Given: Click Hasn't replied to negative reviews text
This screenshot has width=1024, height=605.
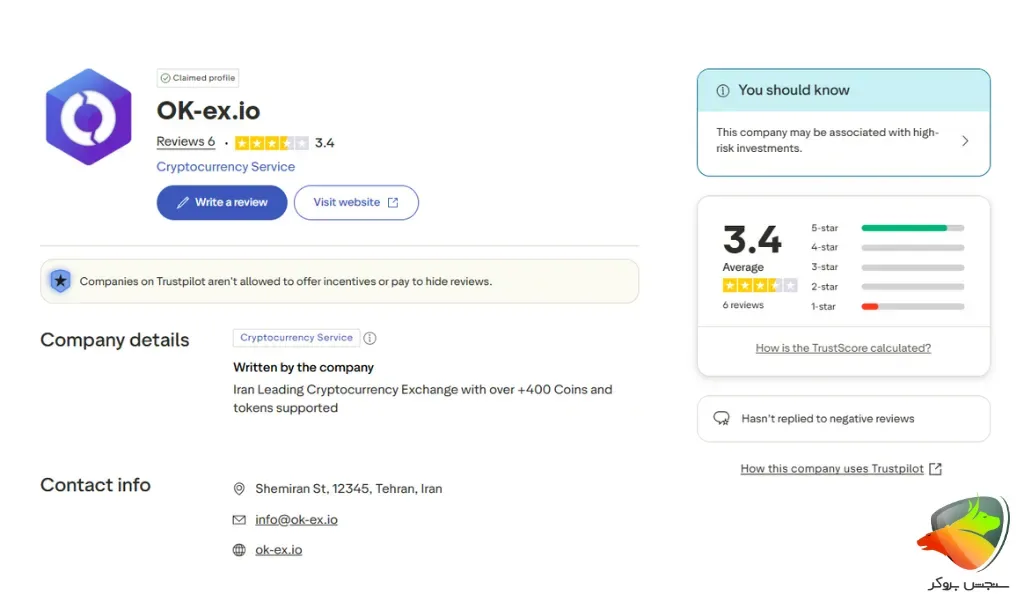Looking at the screenshot, I should tap(827, 419).
